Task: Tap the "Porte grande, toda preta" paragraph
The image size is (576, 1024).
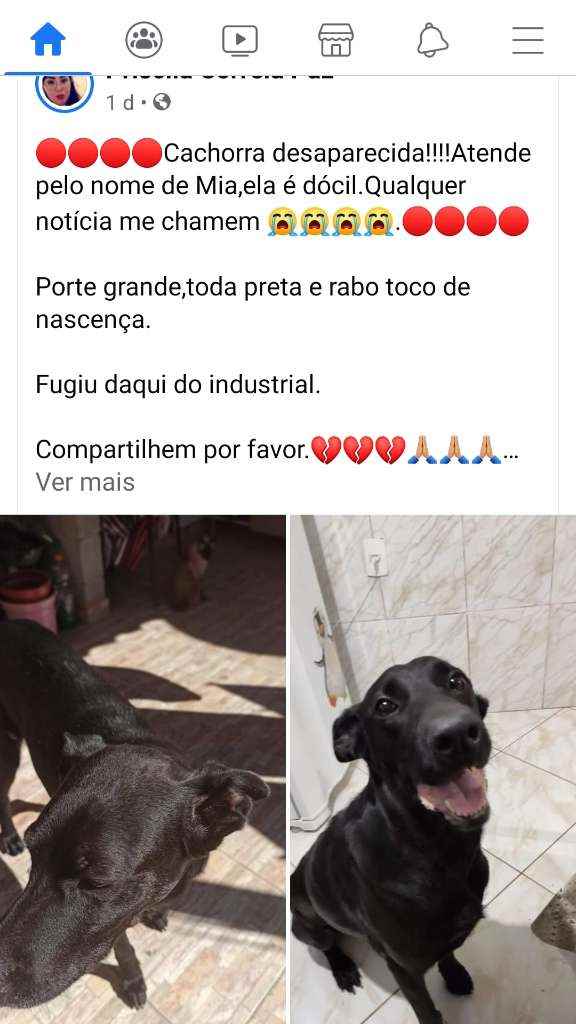Action: (x=253, y=304)
